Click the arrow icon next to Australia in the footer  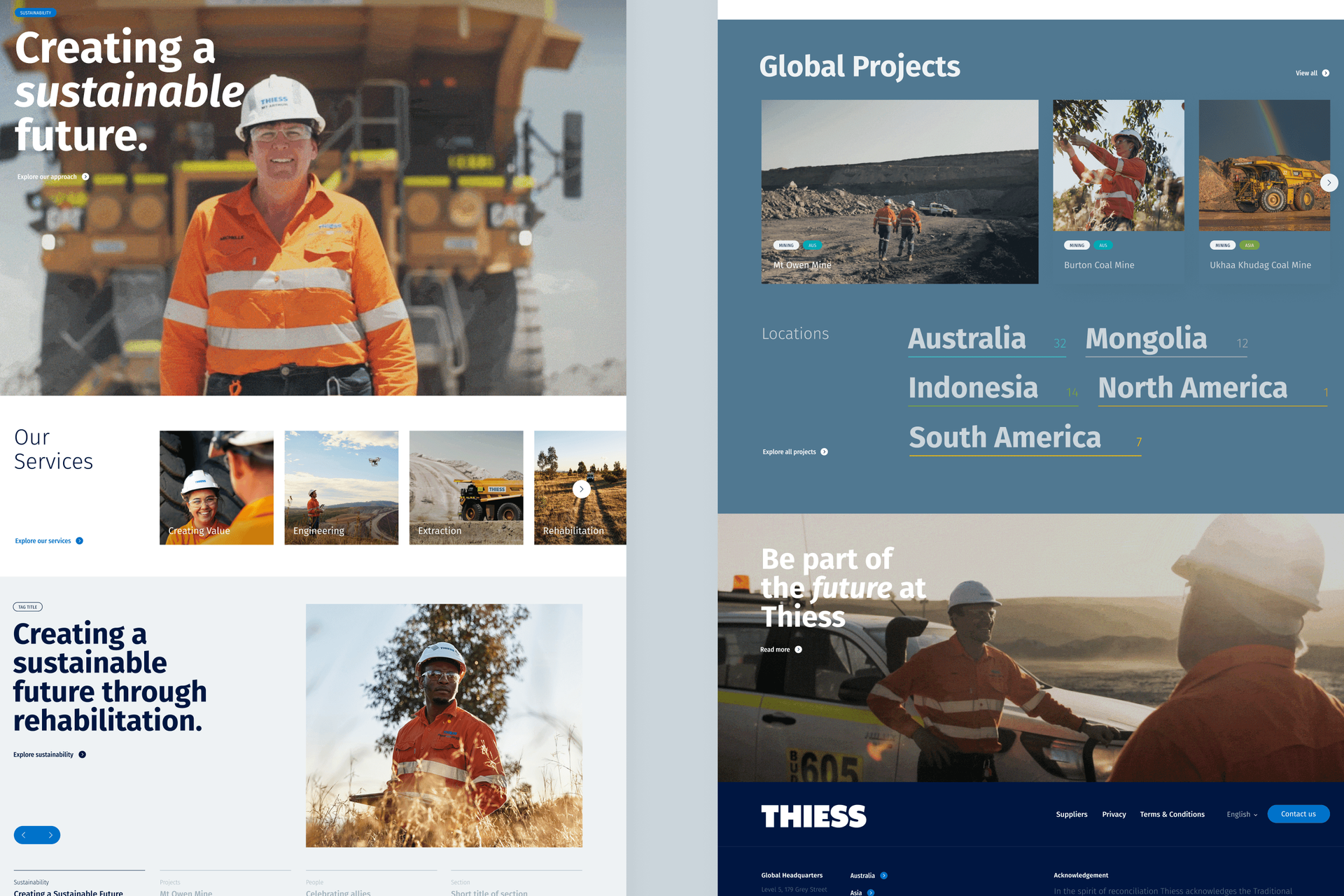pos(884,876)
